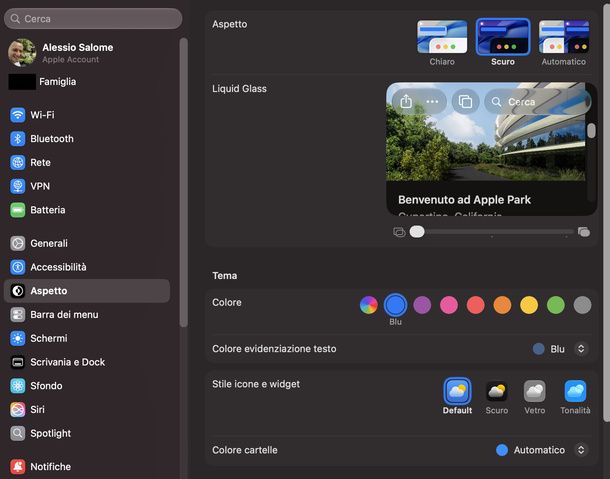Choose Vetro icon and widget style
Image resolution: width=610 pixels, height=479 pixels.
click(535, 396)
